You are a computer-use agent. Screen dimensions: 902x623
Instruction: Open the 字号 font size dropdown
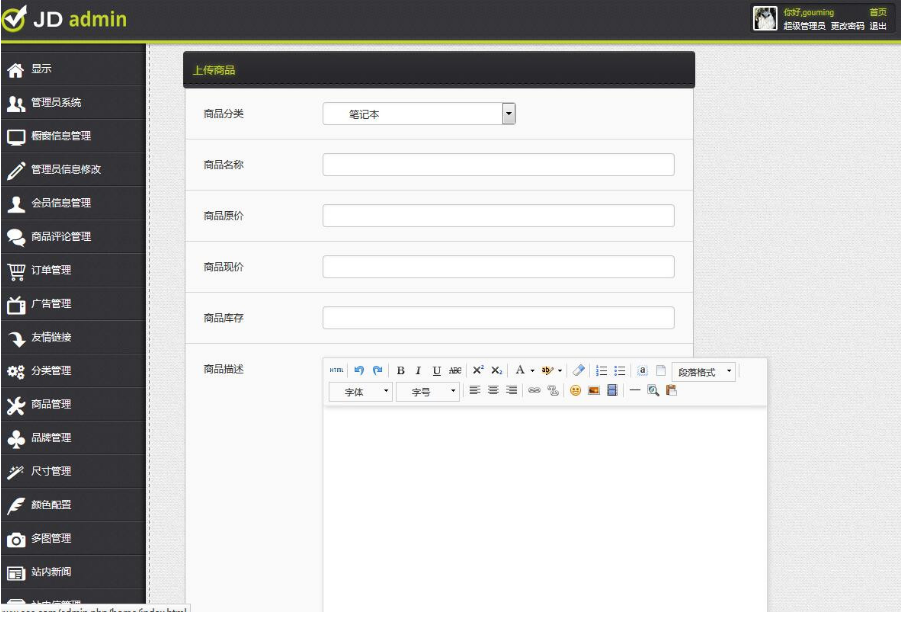427,392
